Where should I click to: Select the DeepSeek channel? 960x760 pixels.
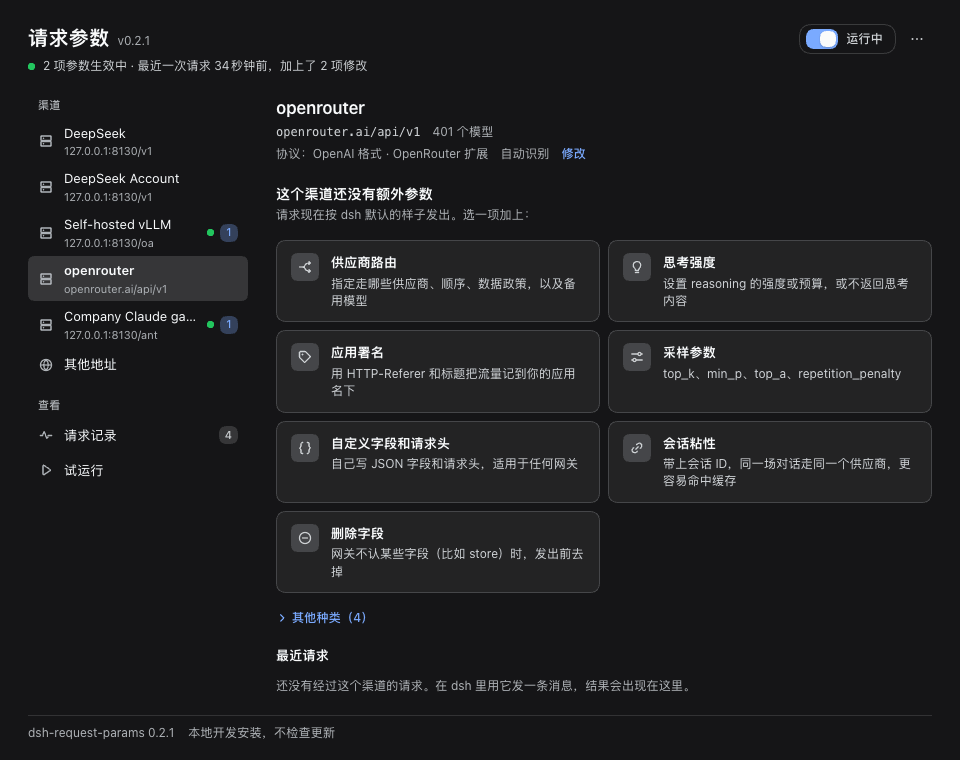(138, 141)
